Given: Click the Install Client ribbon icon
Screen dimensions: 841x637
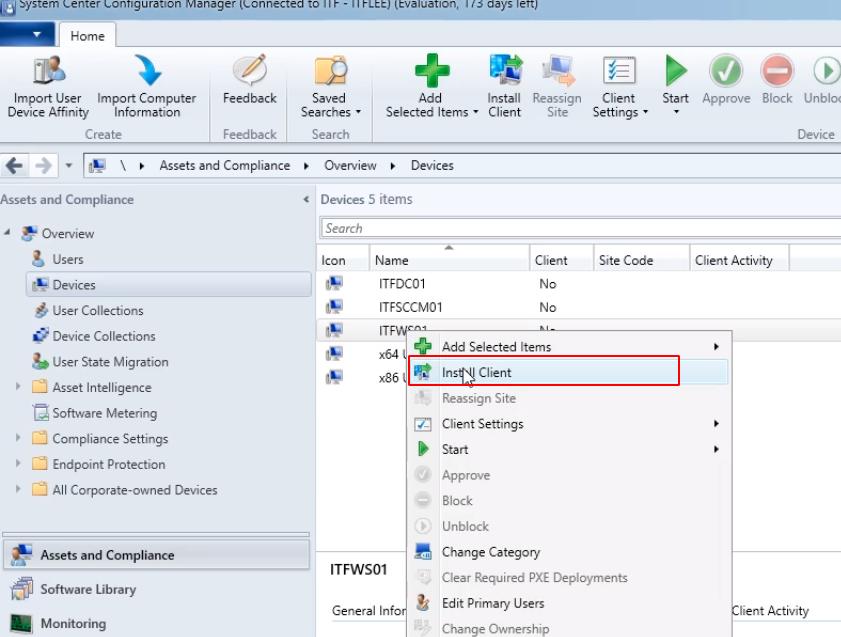Looking at the screenshot, I should click(x=505, y=71).
